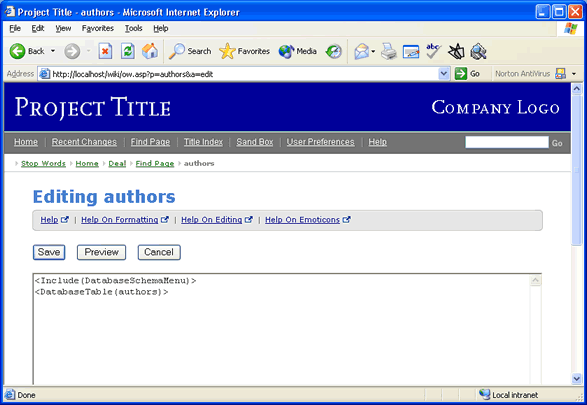Open the Stop Words breadcrumb link
The image size is (587, 405).
click(43, 164)
